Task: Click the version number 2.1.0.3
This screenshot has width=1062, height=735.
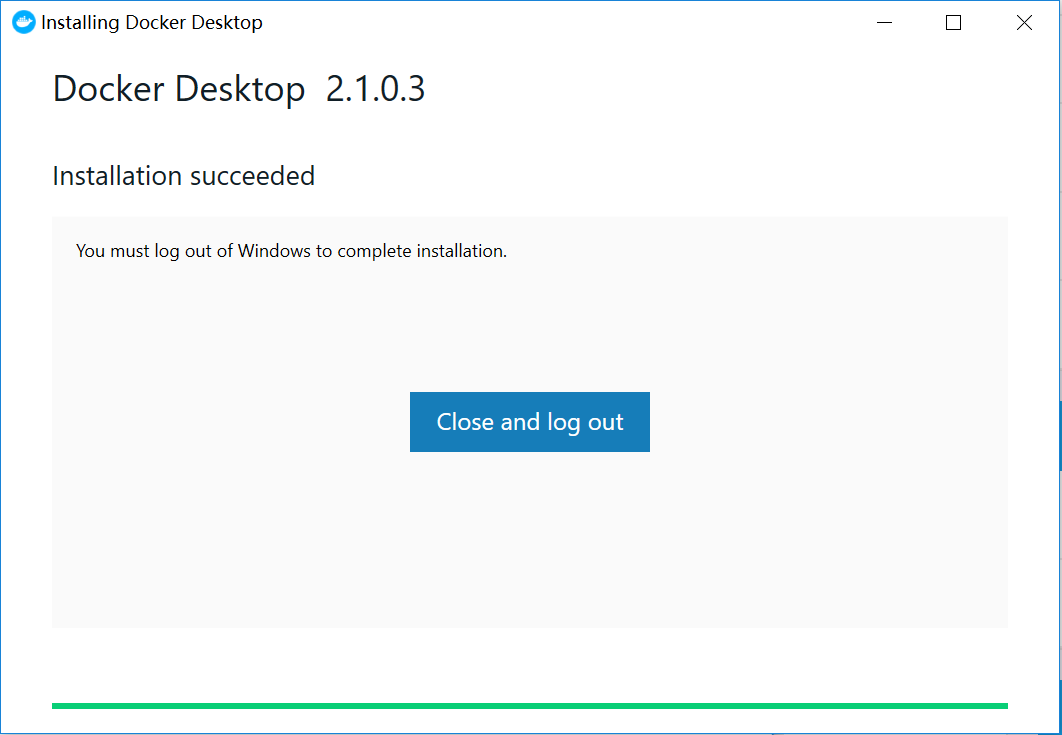Action: [x=375, y=89]
